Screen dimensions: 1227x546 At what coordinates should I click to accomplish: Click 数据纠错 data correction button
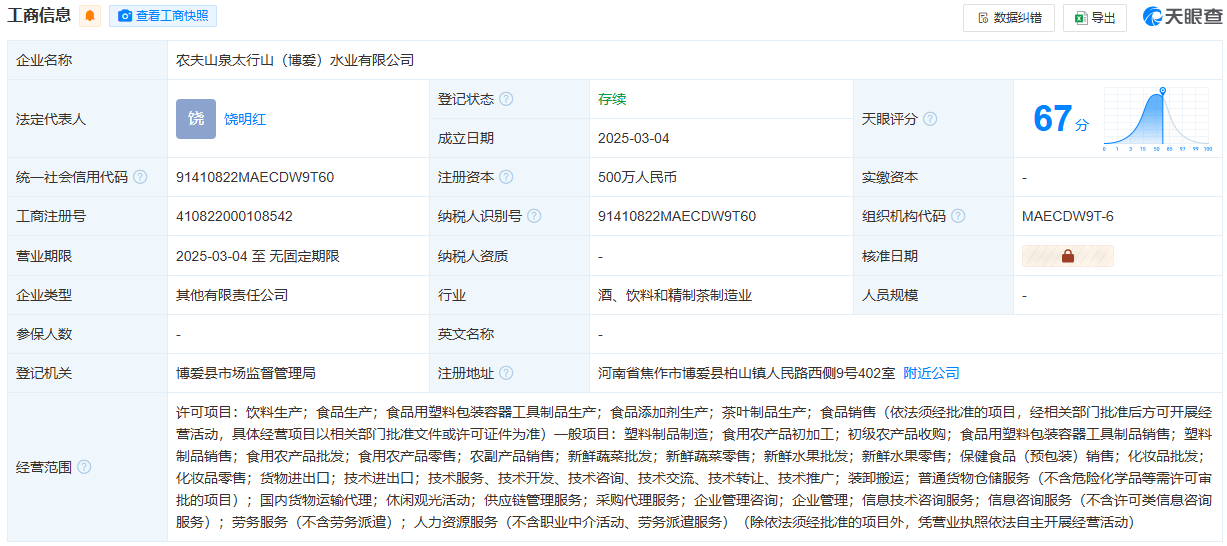point(1008,18)
